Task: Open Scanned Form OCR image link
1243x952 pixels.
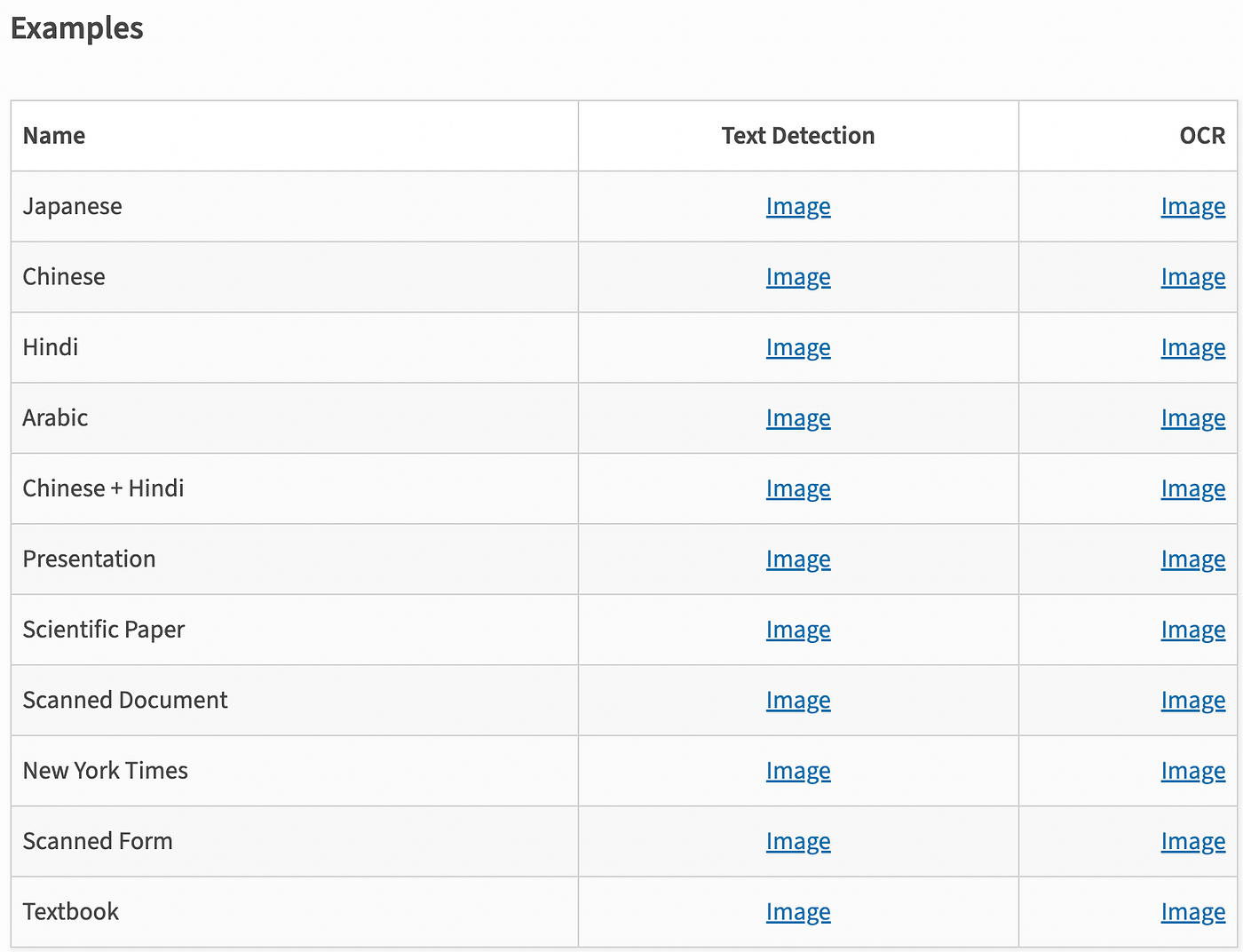Action: point(1193,842)
